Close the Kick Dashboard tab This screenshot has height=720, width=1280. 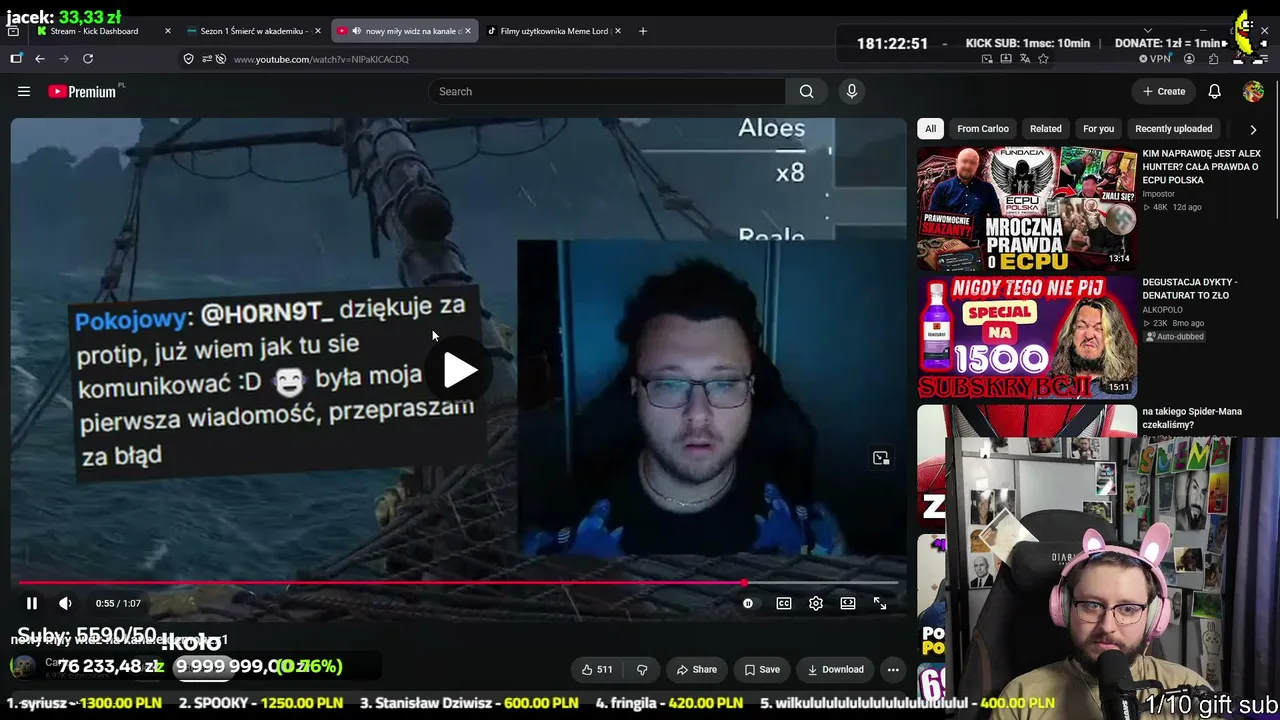pos(167,31)
